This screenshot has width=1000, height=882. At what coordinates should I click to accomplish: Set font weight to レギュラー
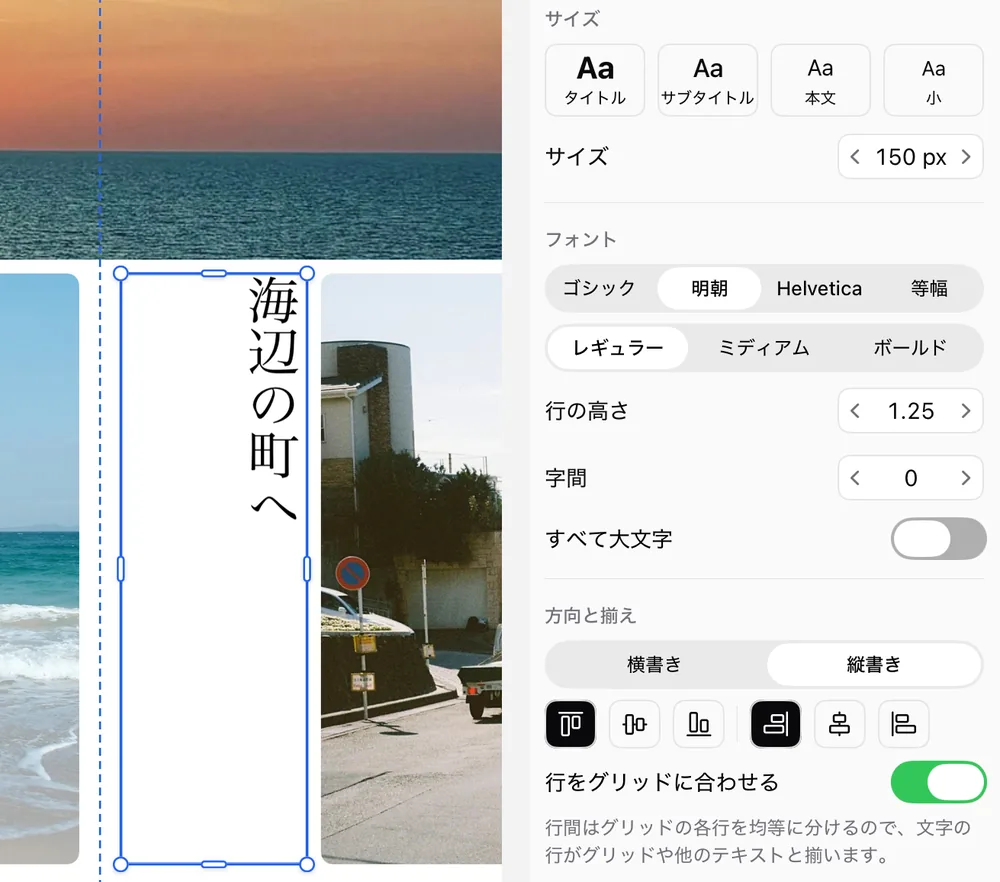coord(617,348)
